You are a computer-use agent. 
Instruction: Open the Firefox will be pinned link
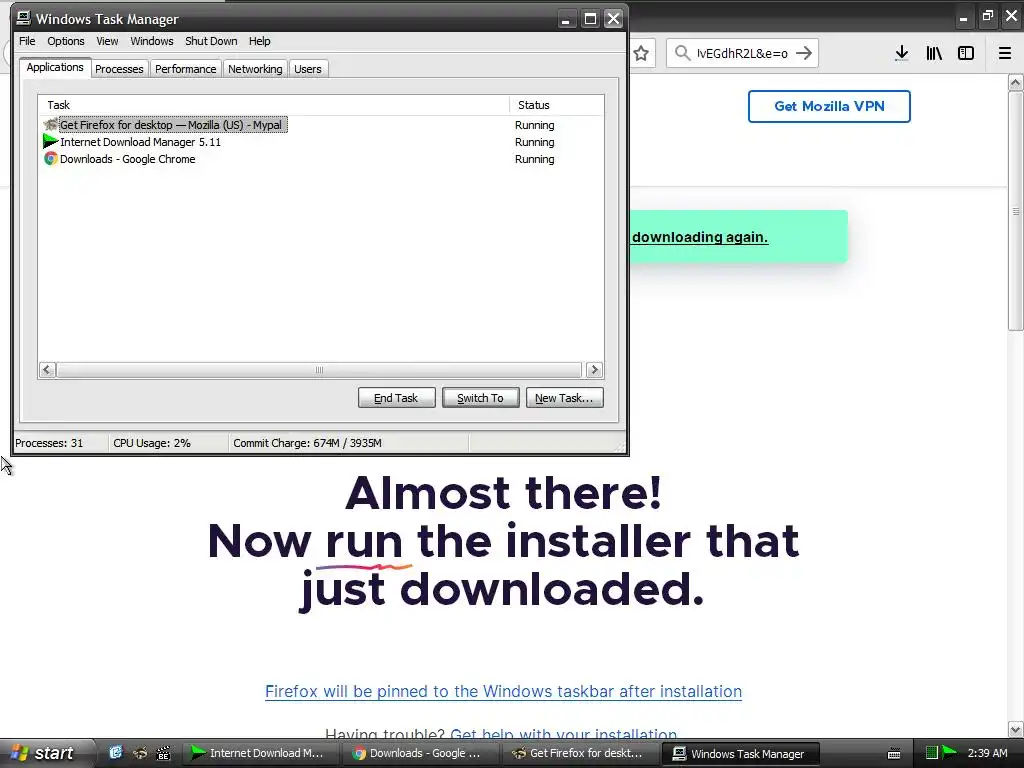click(504, 692)
